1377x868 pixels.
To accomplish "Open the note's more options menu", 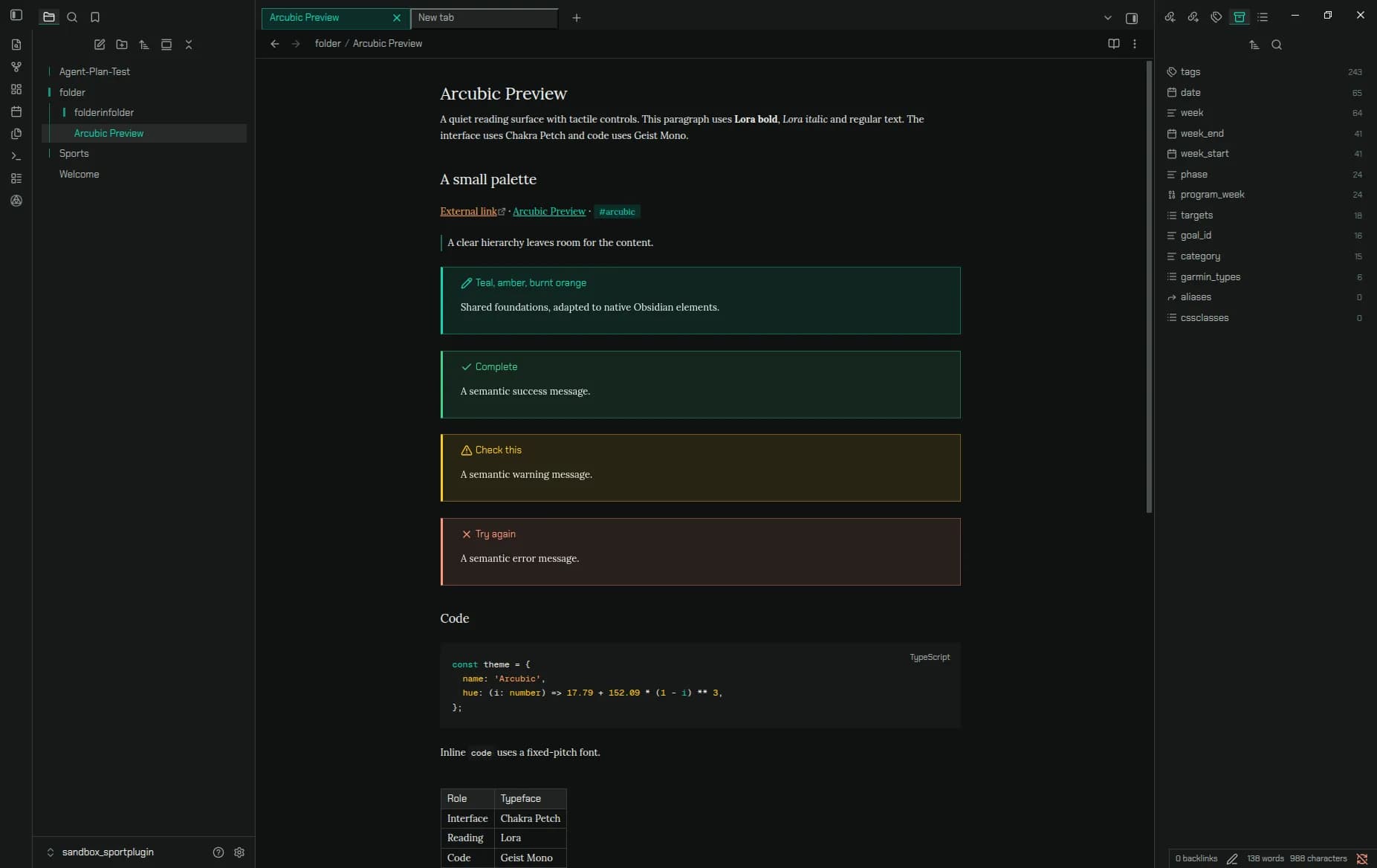I will (x=1135, y=44).
